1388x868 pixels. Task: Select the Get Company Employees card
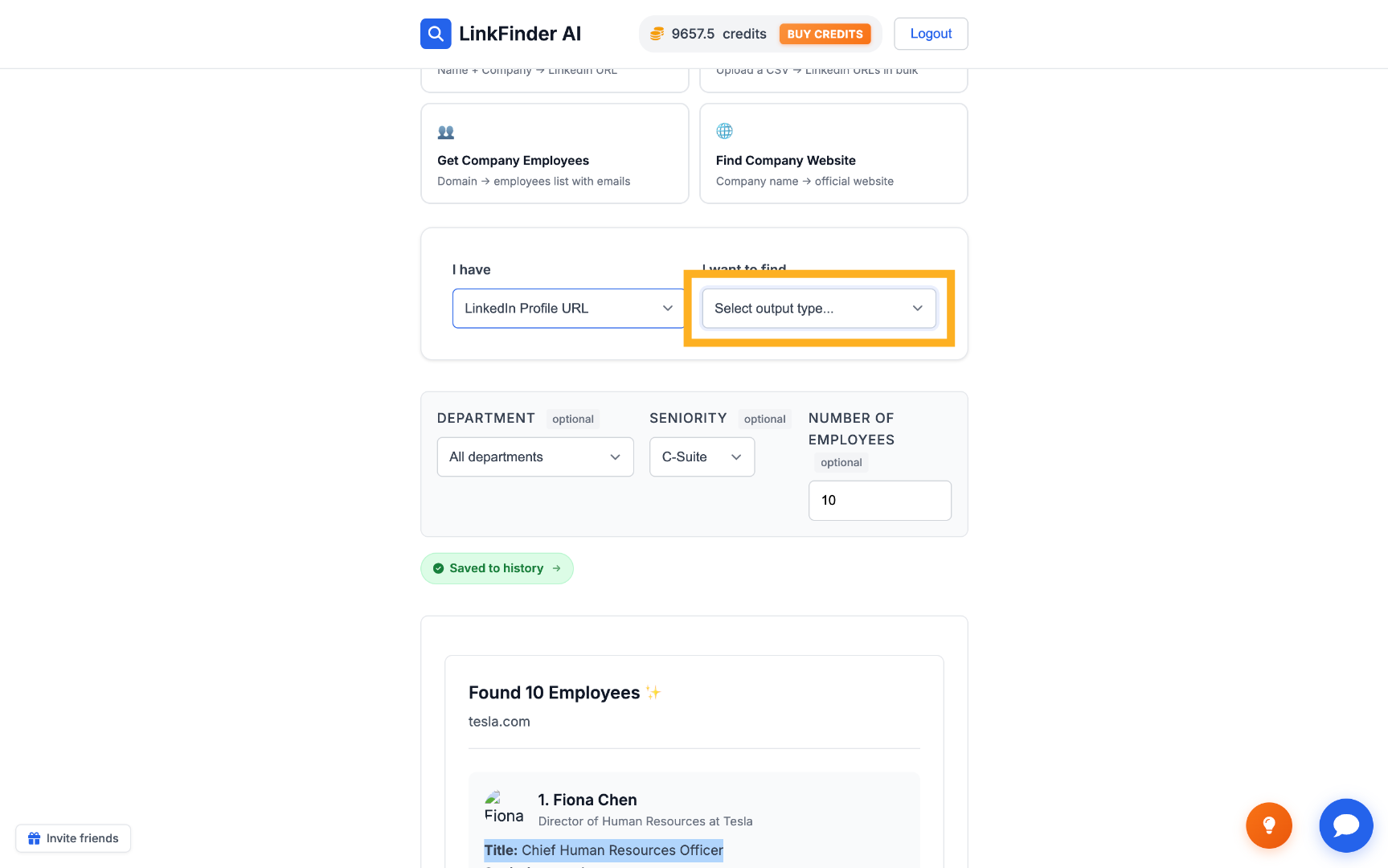point(555,154)
